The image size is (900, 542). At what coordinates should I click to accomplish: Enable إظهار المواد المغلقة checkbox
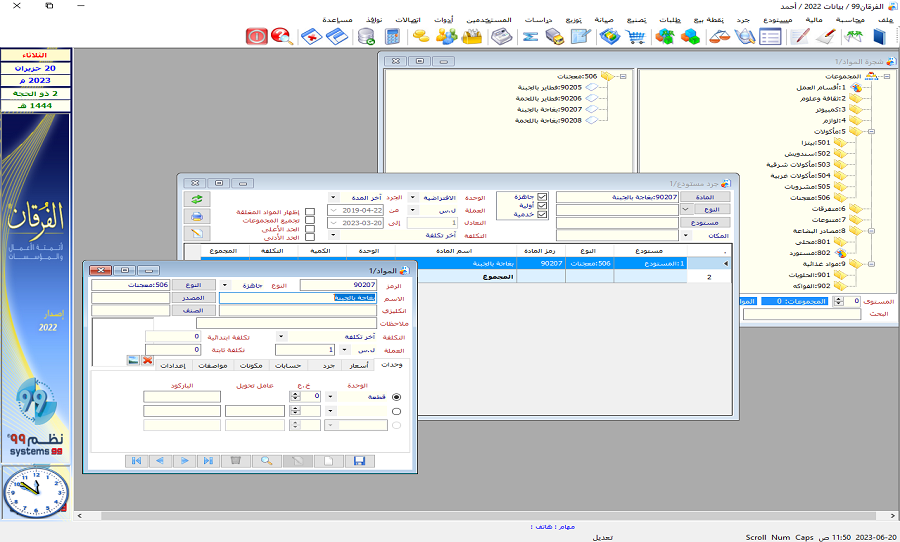click(x=310, y=211)
